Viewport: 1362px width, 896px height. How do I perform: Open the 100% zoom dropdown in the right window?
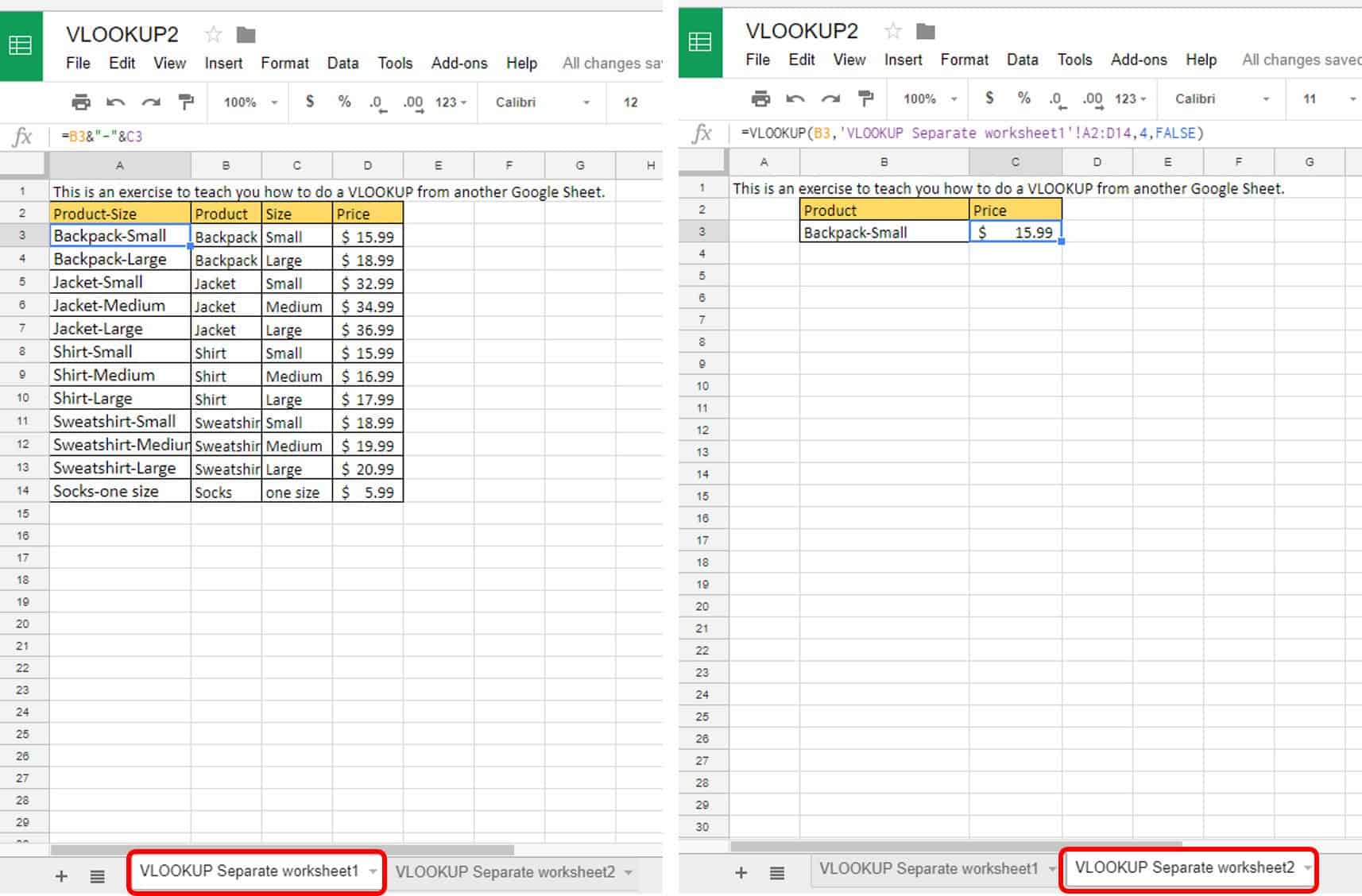[x=930, y=99]
